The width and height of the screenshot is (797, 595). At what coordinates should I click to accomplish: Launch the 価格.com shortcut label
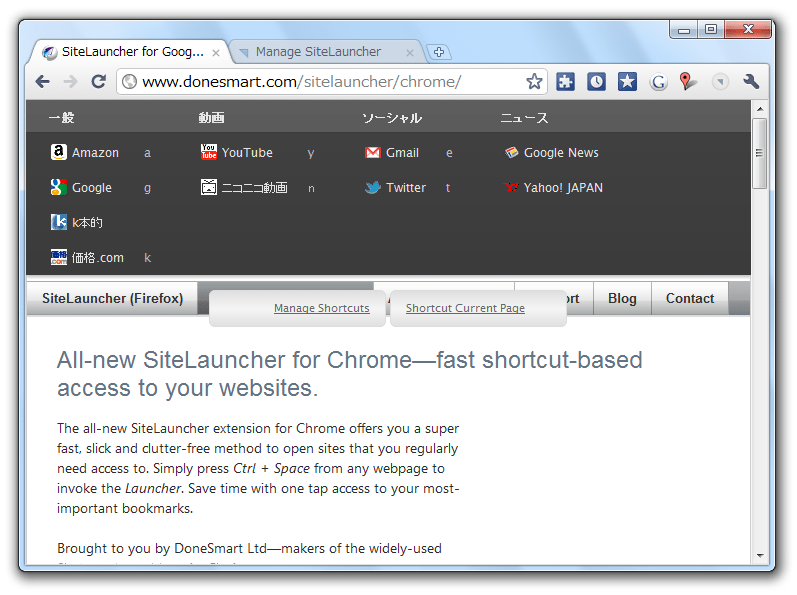pyautogui.click(x=98, y=258)
